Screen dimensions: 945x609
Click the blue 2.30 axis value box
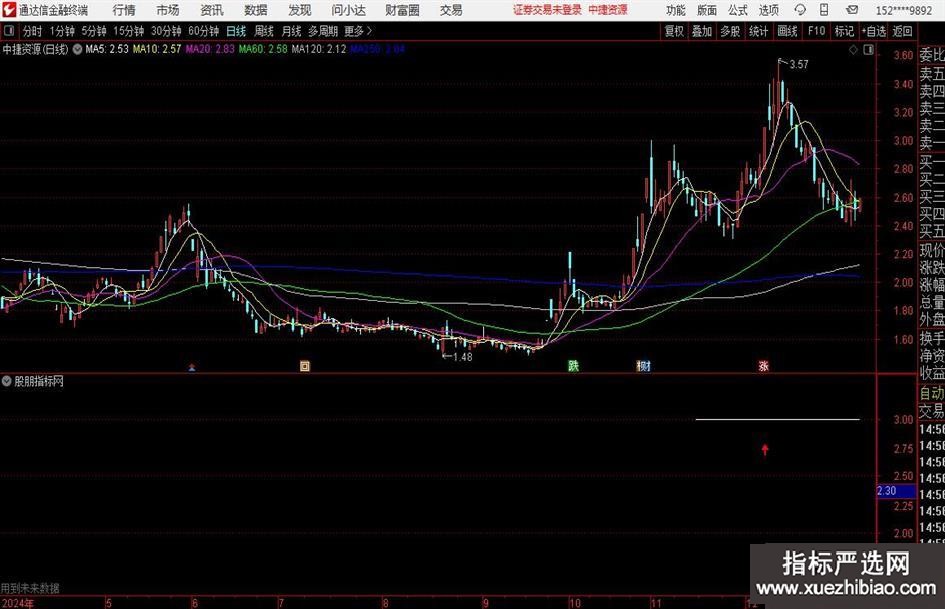click(x=896, y=491)
